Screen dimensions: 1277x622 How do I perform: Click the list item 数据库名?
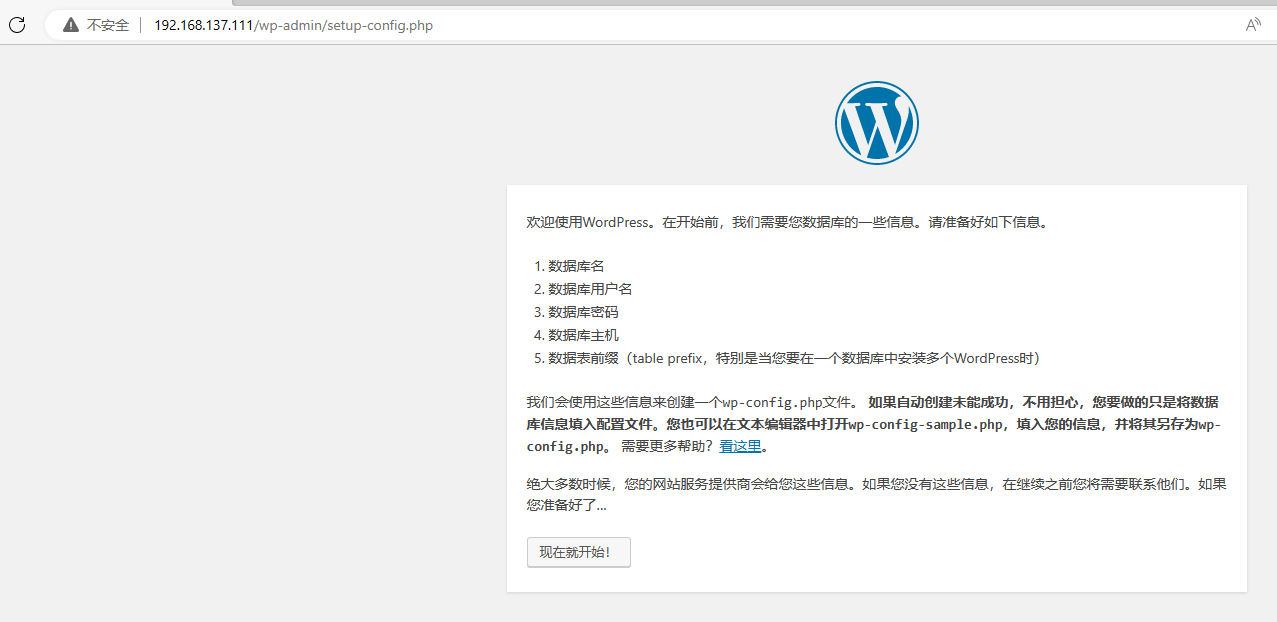pyautogui.click(x=576, y=266)
